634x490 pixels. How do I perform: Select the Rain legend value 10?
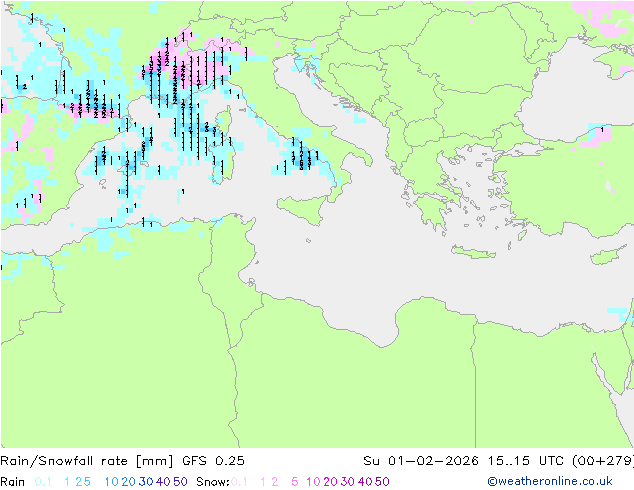[x=112, y=482]
